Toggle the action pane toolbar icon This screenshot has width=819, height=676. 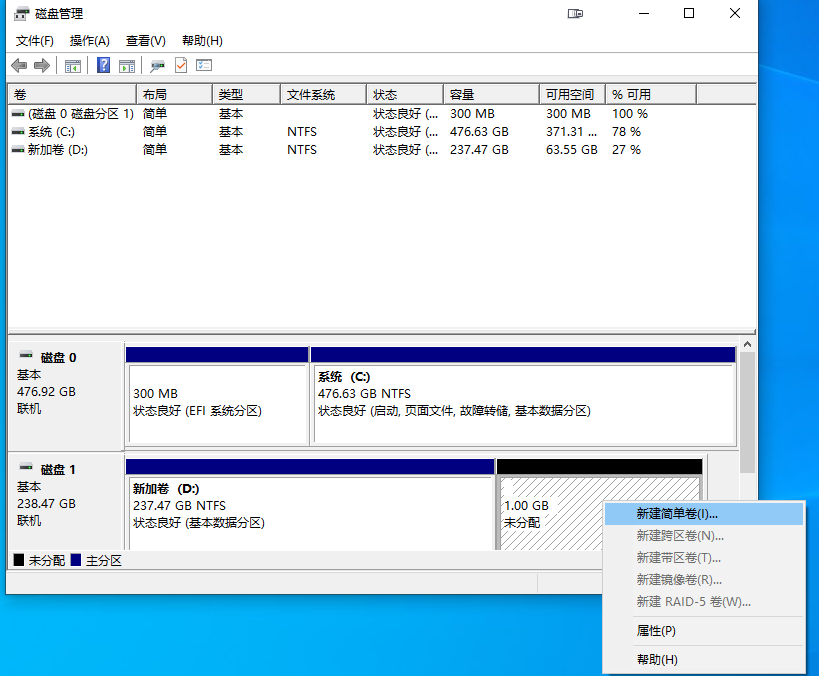[x=127, y=66]
